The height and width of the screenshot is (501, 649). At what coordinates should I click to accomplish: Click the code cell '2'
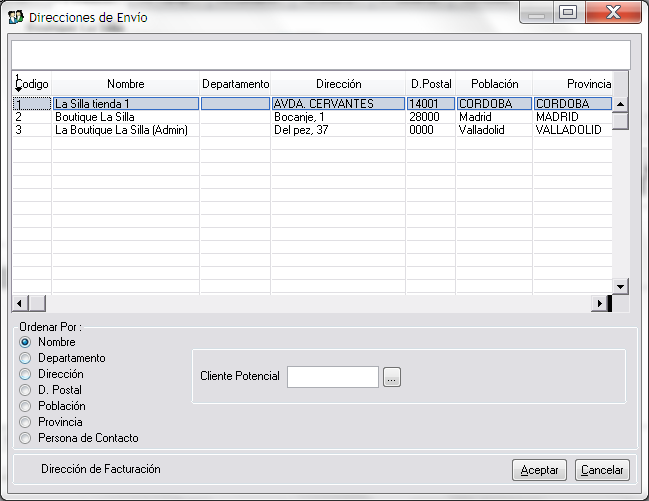pos(32,117)
